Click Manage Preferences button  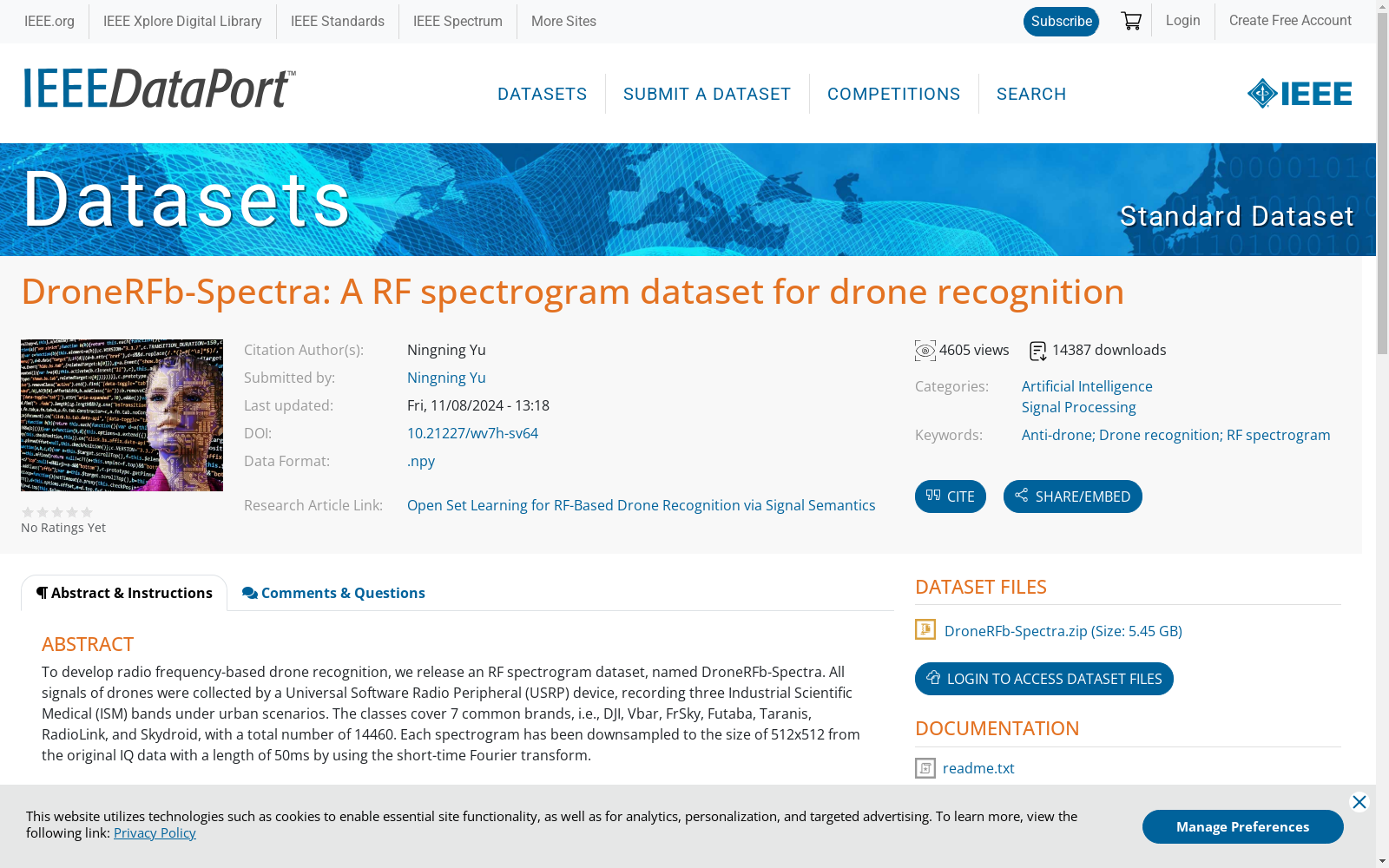point(1243,826)
